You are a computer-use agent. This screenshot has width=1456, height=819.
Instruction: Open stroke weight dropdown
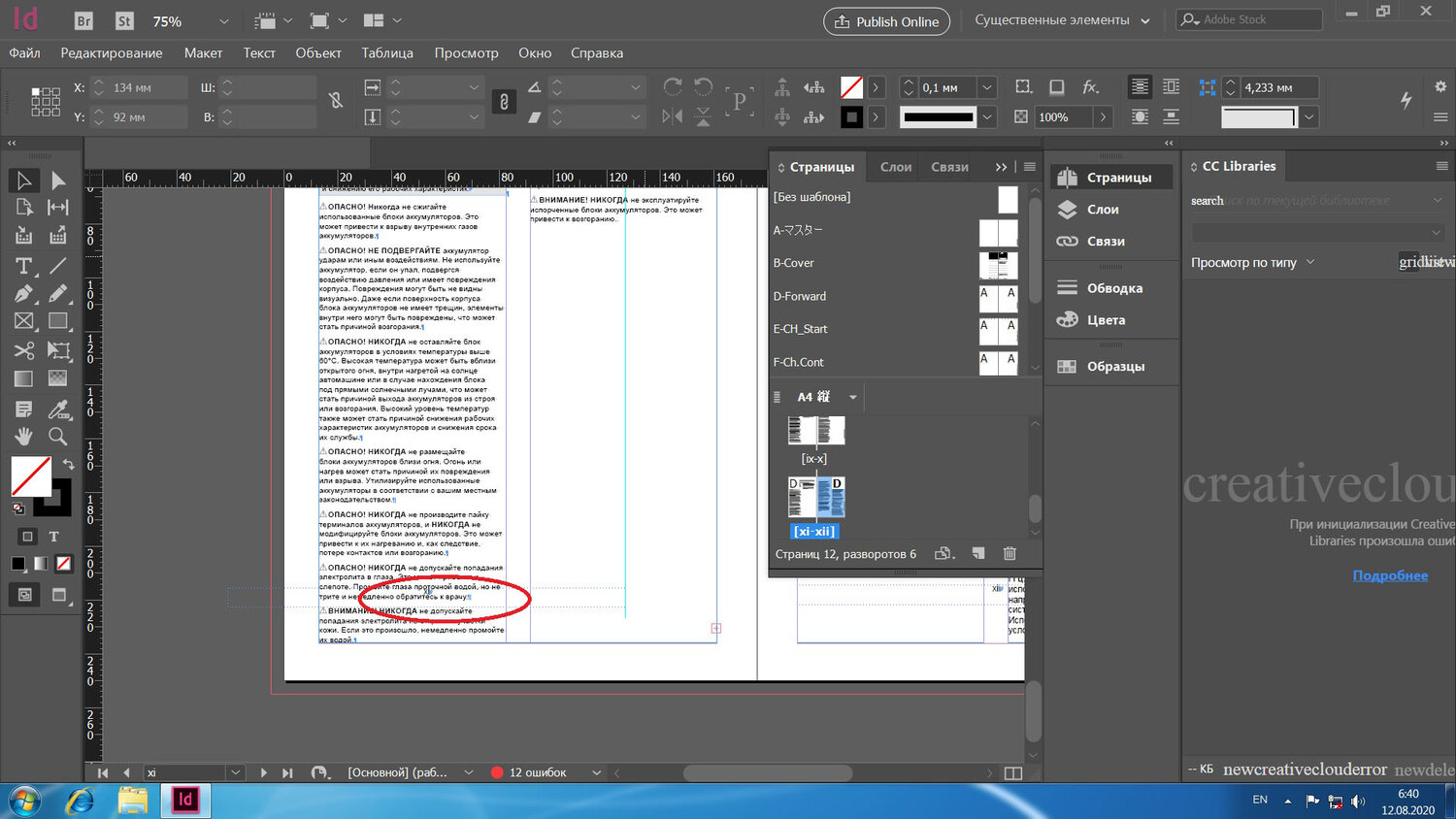tap(986, 87)
